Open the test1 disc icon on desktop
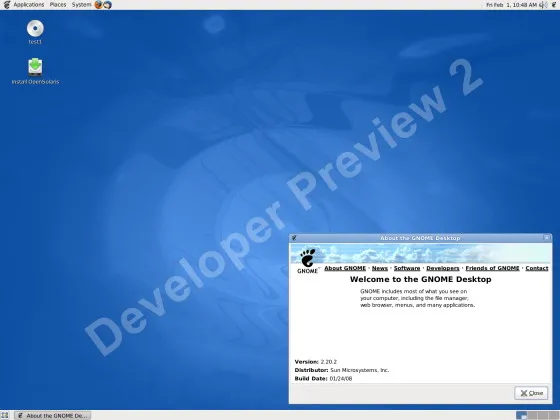Screen dimensions: 560x420 (x=35, y=32)
